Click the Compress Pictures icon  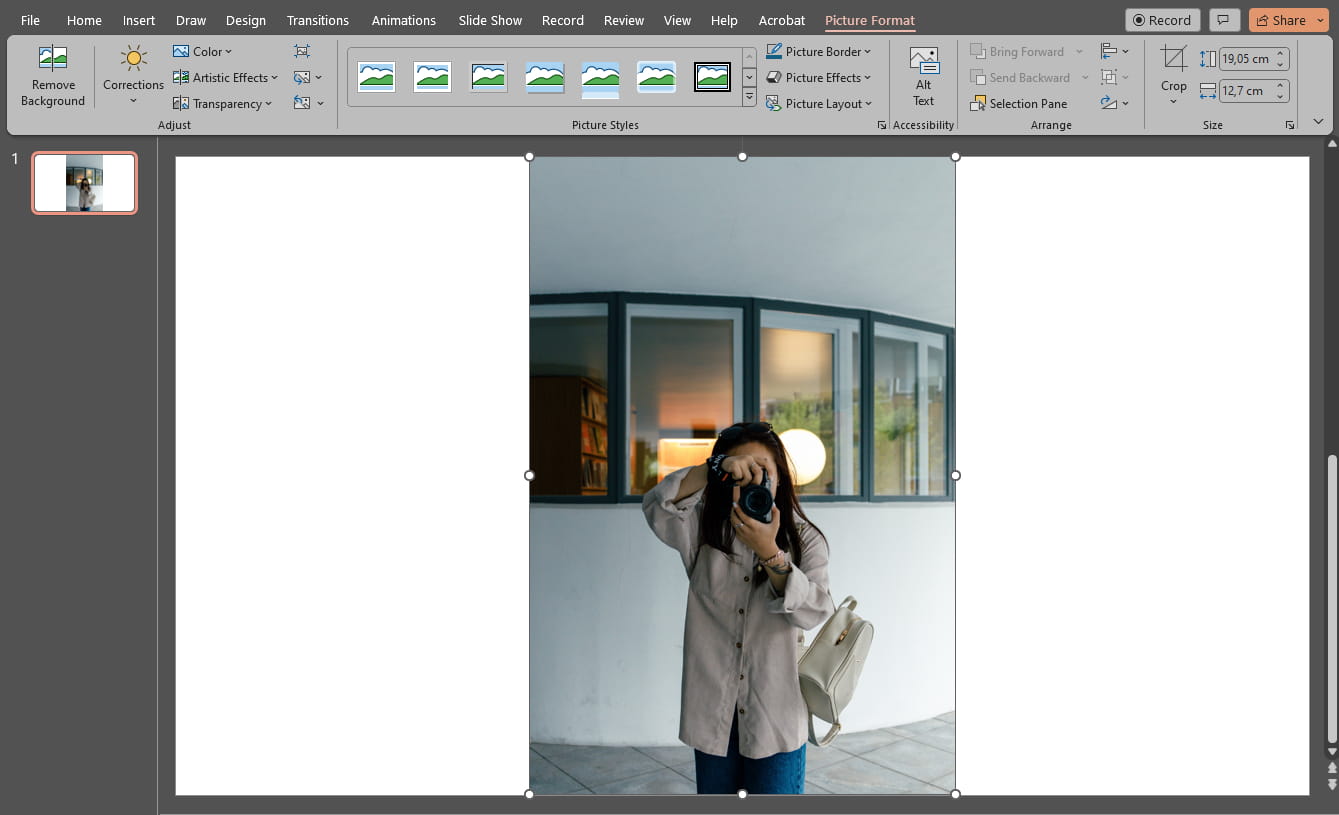click(302, 51)
